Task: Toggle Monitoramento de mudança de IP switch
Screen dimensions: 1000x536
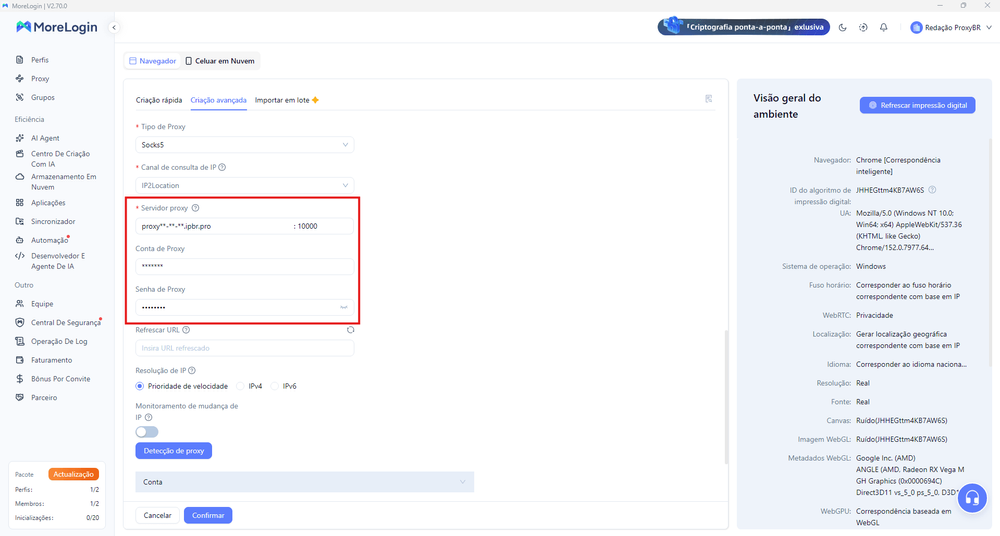Action: 147,432
